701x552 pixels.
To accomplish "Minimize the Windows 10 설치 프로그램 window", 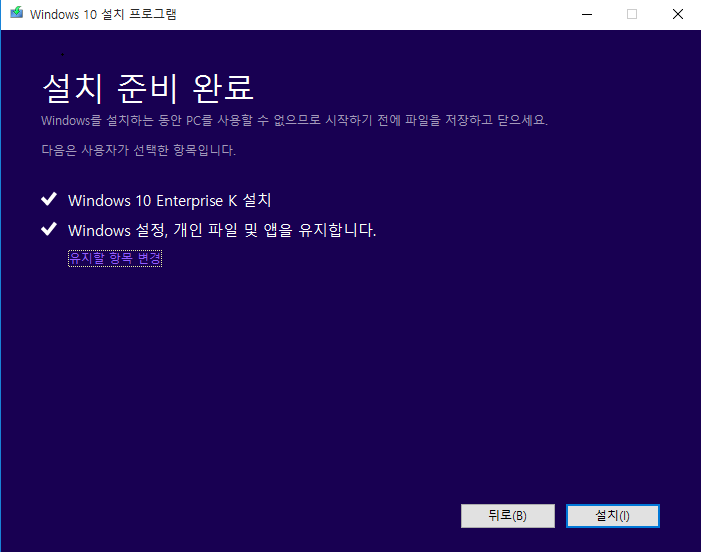I will point(587,14).
